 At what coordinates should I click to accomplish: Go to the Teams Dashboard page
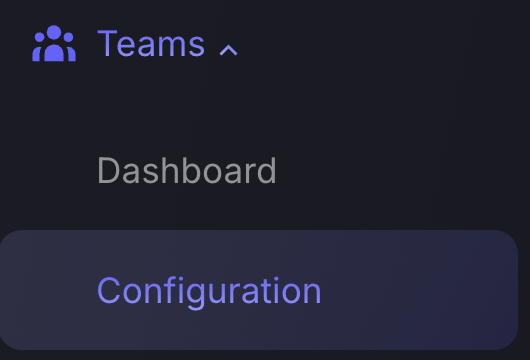[x=187, y=171]
